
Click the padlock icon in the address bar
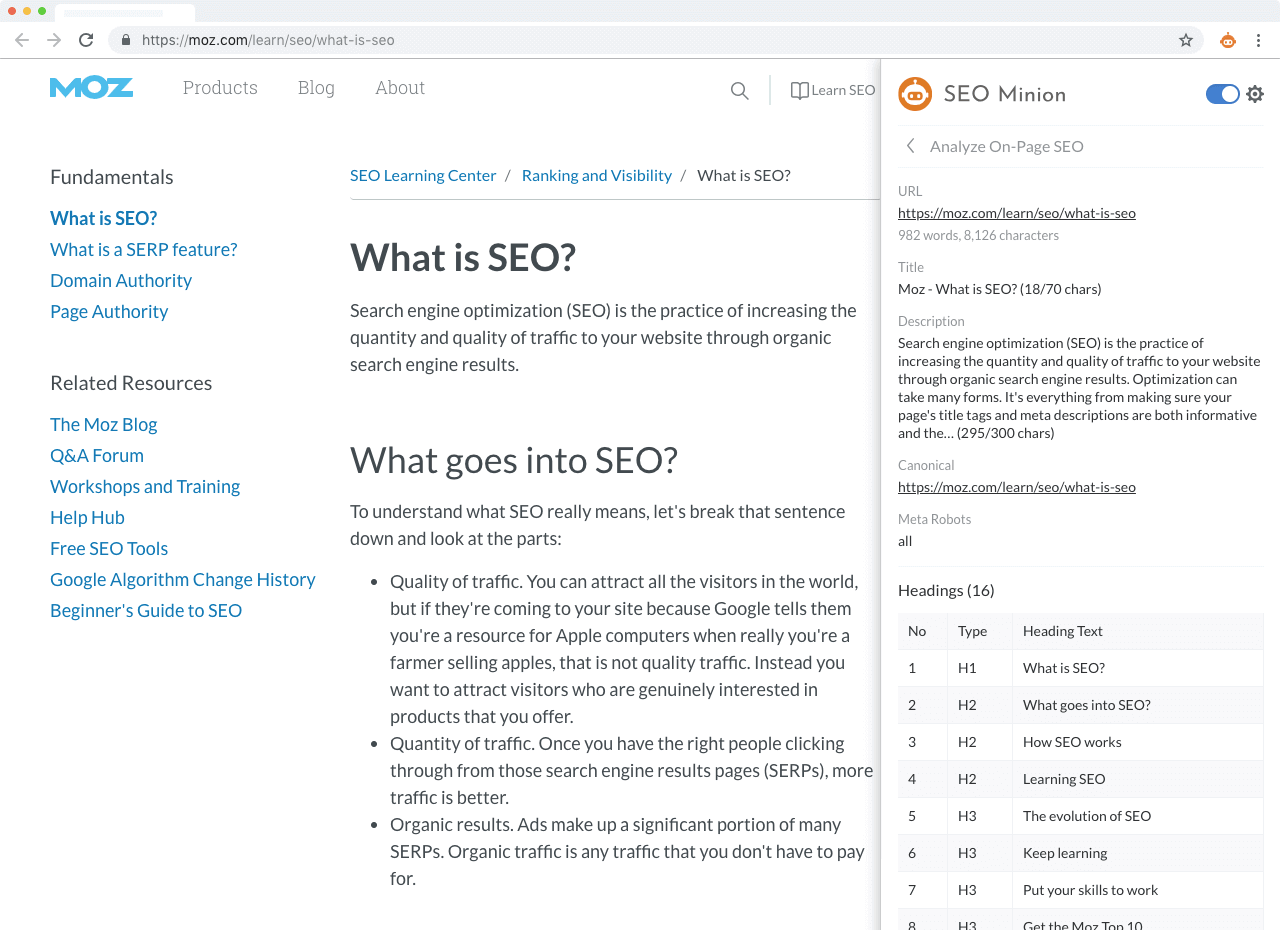point(125,40)
